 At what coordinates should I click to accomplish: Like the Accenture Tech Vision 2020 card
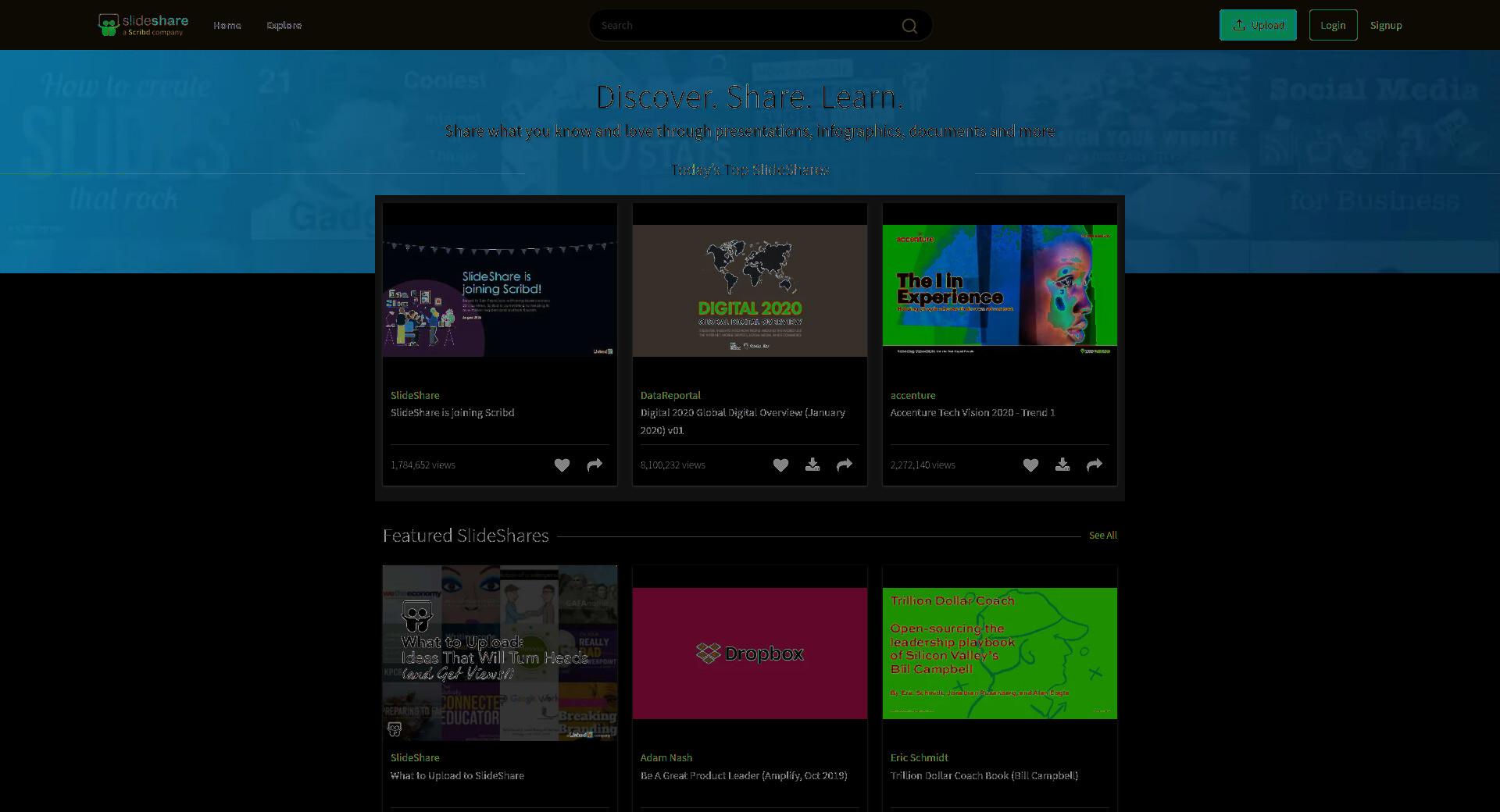pyautogui.click(x=1030, y=465)
